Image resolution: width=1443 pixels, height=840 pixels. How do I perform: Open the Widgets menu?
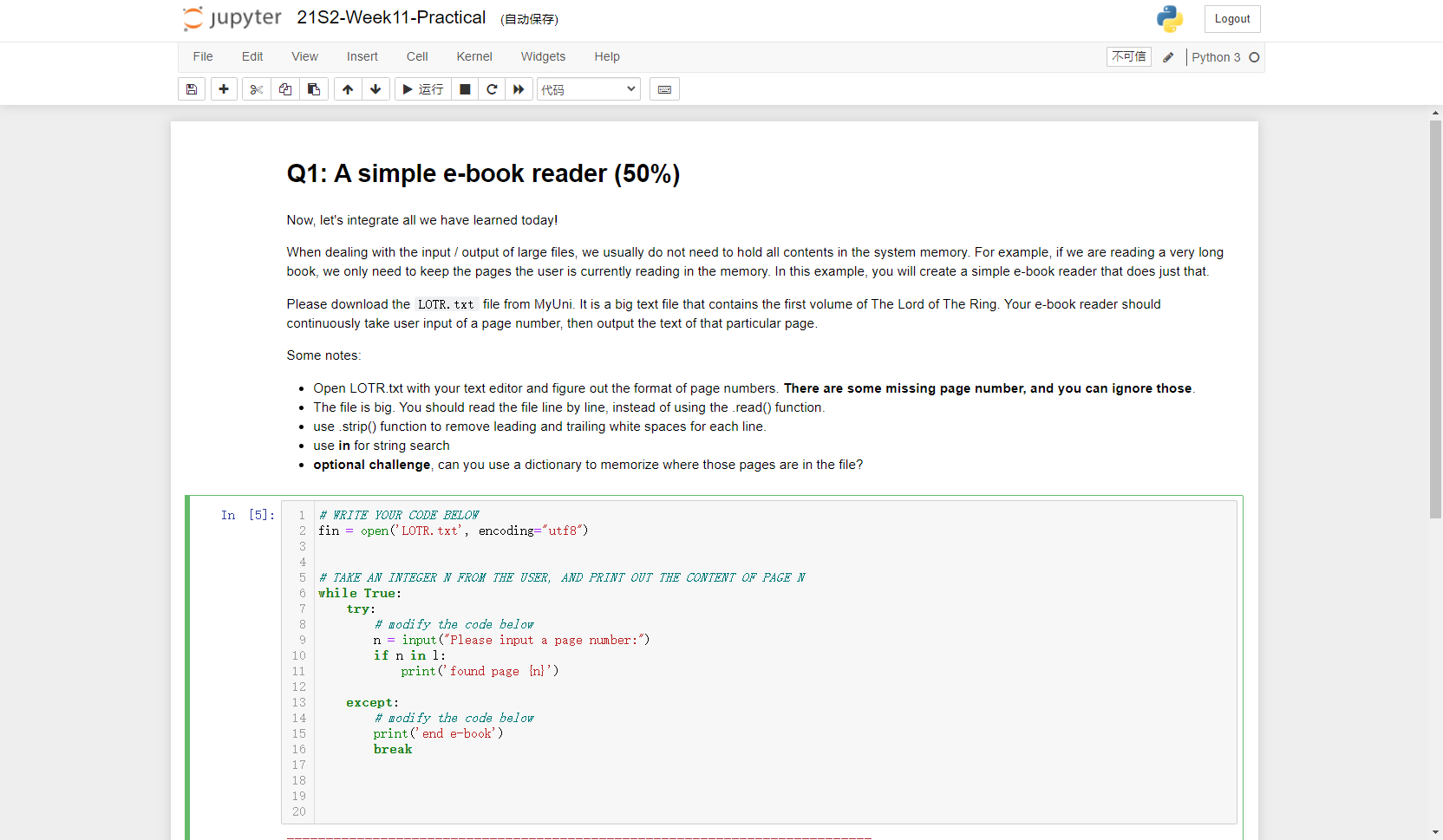[543, 56]
